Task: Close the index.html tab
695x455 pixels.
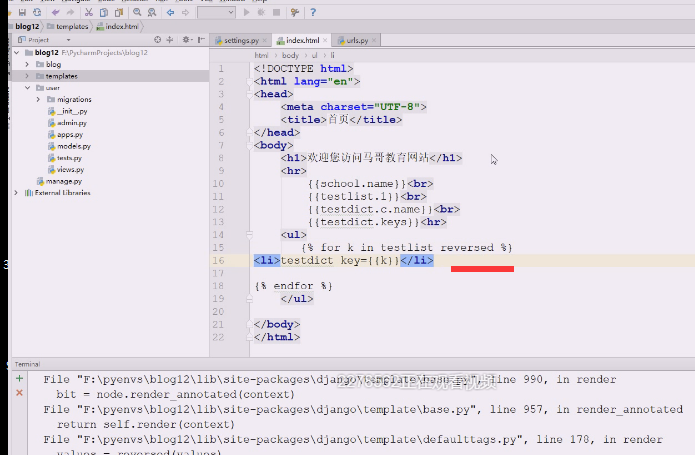Action: (325, 40)
